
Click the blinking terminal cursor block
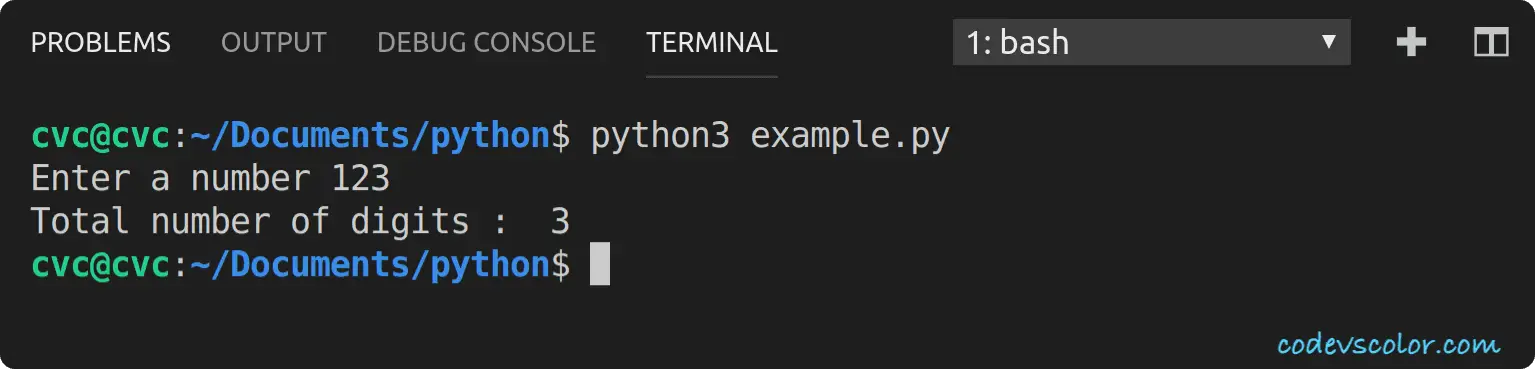point(599,264)
